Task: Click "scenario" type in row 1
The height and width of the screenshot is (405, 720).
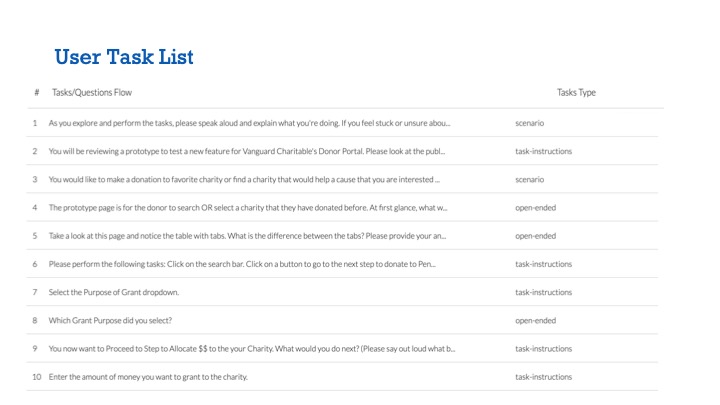Action: (529, 123)
